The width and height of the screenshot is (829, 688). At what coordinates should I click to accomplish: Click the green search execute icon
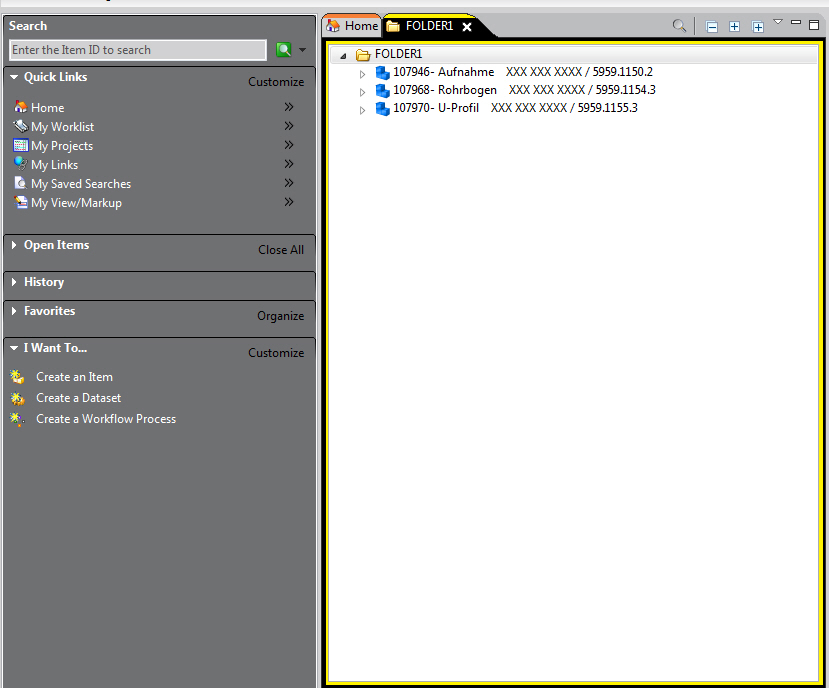[x=284, y=50]
